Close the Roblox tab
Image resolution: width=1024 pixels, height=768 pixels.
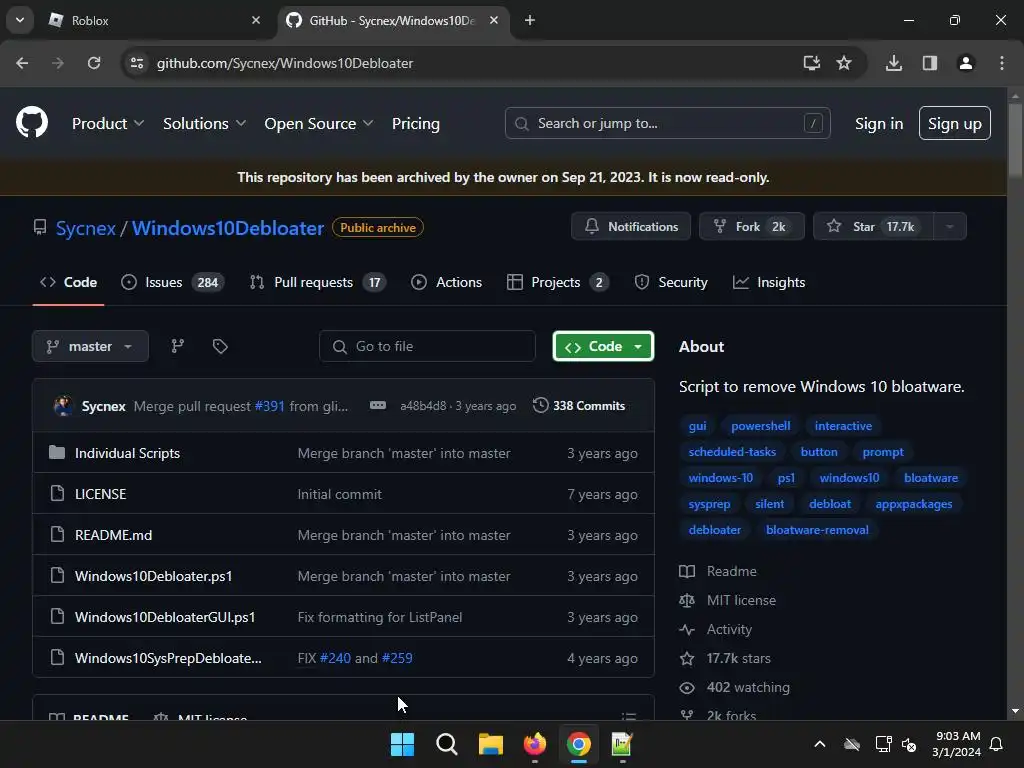click(256, 20)
